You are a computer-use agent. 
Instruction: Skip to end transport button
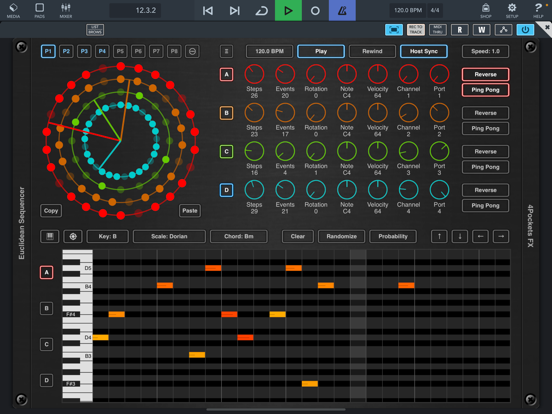[234, 11]
